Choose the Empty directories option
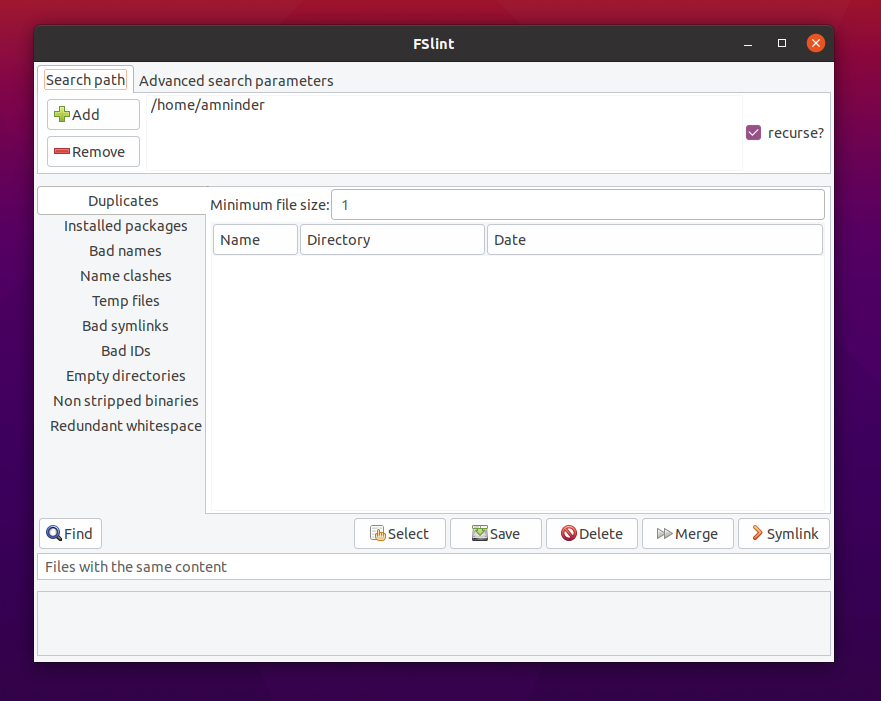 [x=125, y=376]
